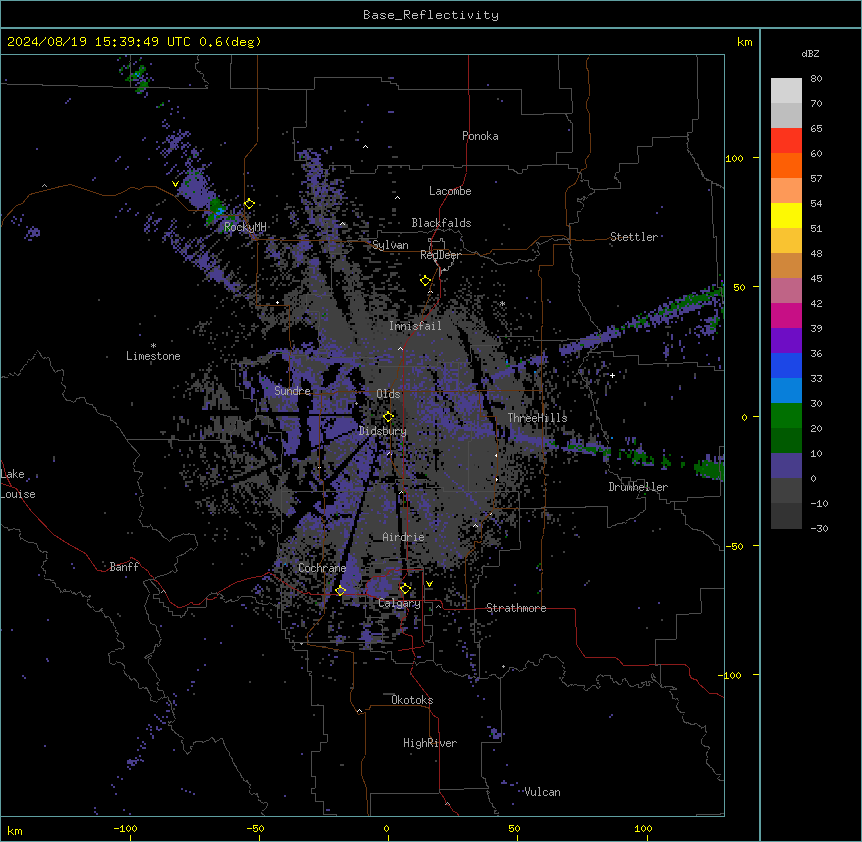Image resolution: width=862 pixels, height=842 pixels.
Task: Click the yellow v marker east of Calgary
Action: click(429, 584)
